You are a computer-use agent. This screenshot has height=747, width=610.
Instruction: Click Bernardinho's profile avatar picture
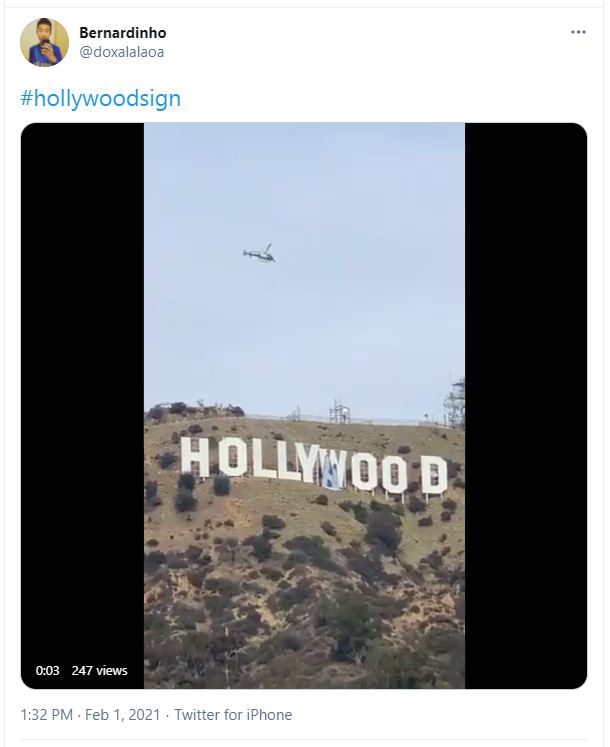[x=44, y=42]
